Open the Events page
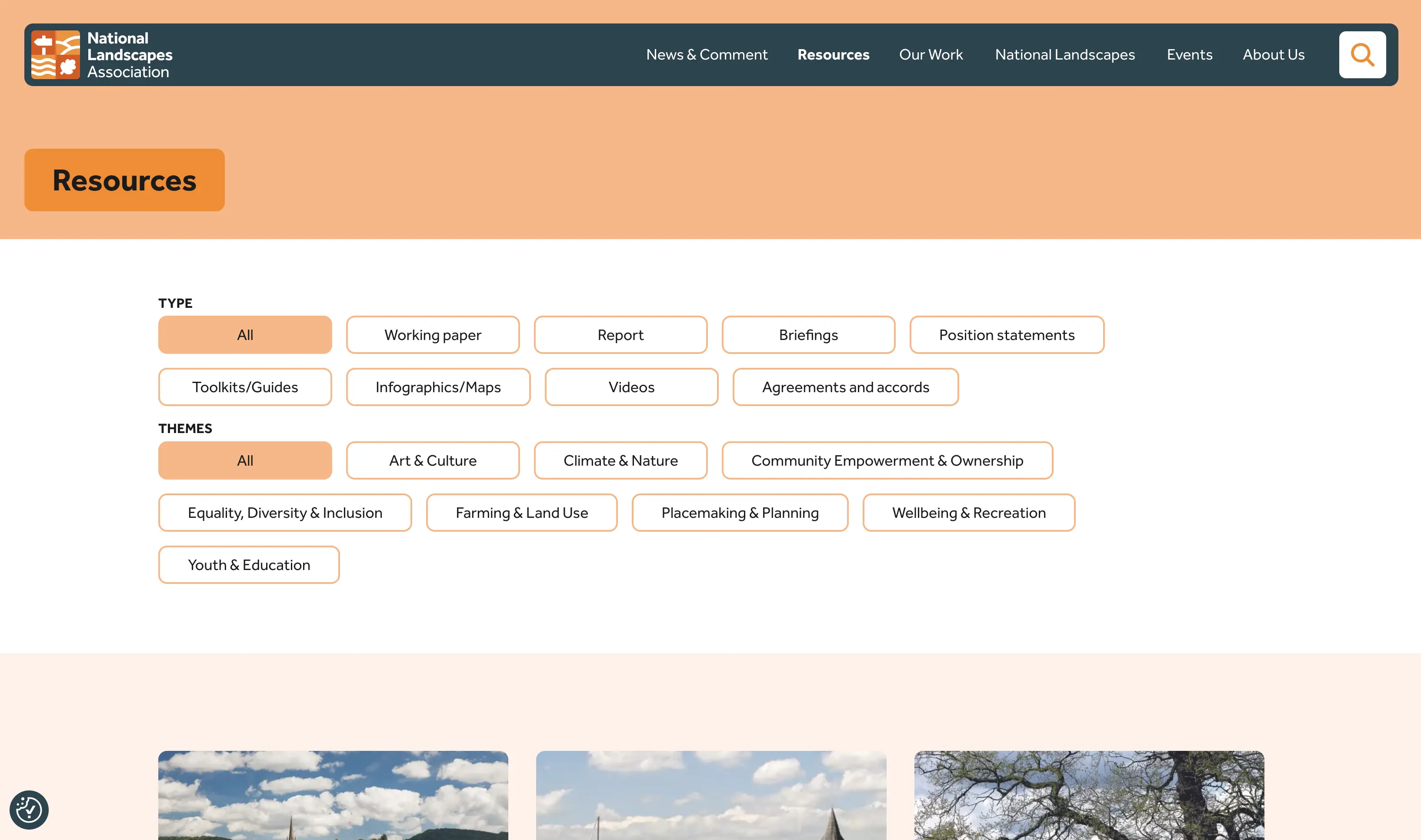The width and height of the screenshot is (1421, 840). pos(1189,55)
